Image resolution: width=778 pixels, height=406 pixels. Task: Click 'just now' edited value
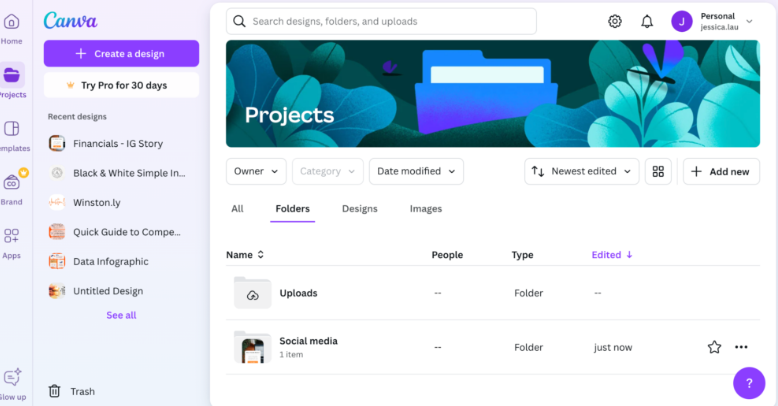613,347
